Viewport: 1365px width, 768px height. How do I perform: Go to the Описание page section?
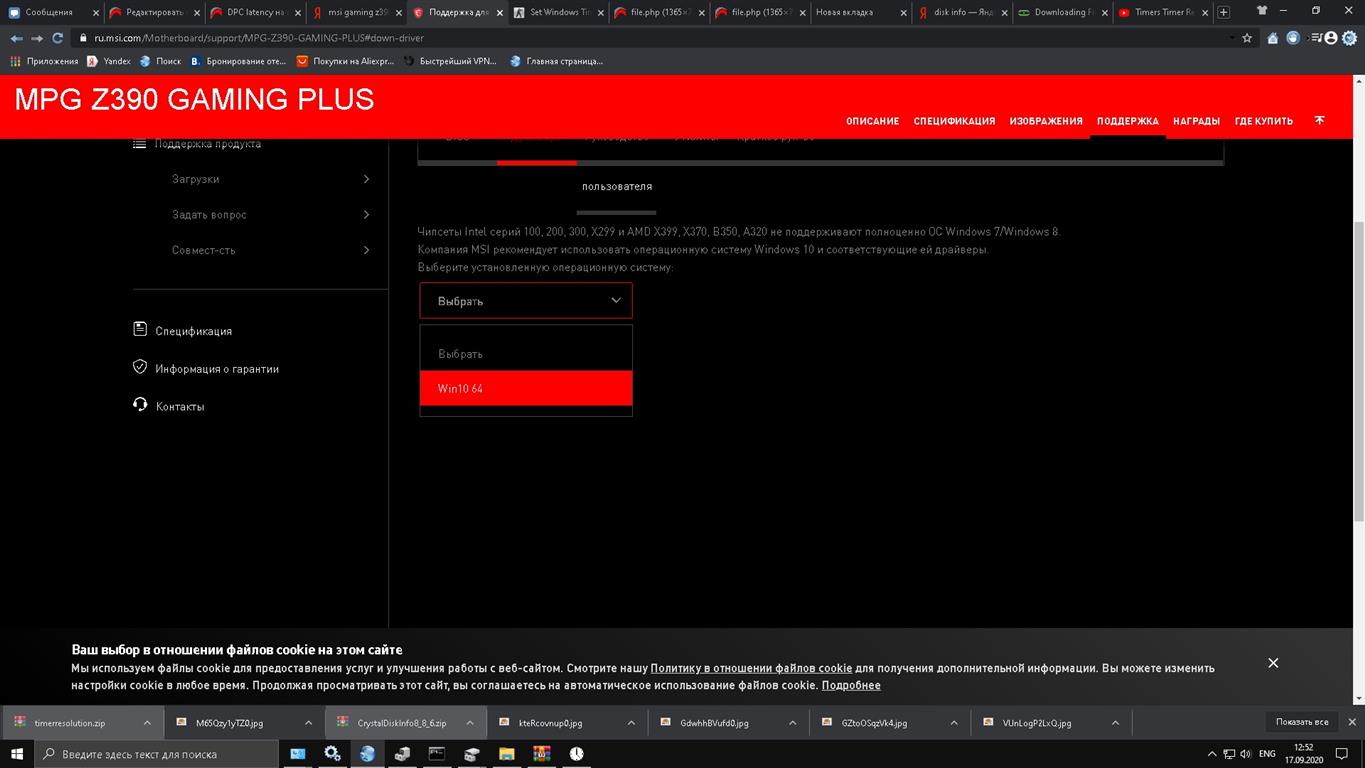pyautogui.click(x=872, y=121)
